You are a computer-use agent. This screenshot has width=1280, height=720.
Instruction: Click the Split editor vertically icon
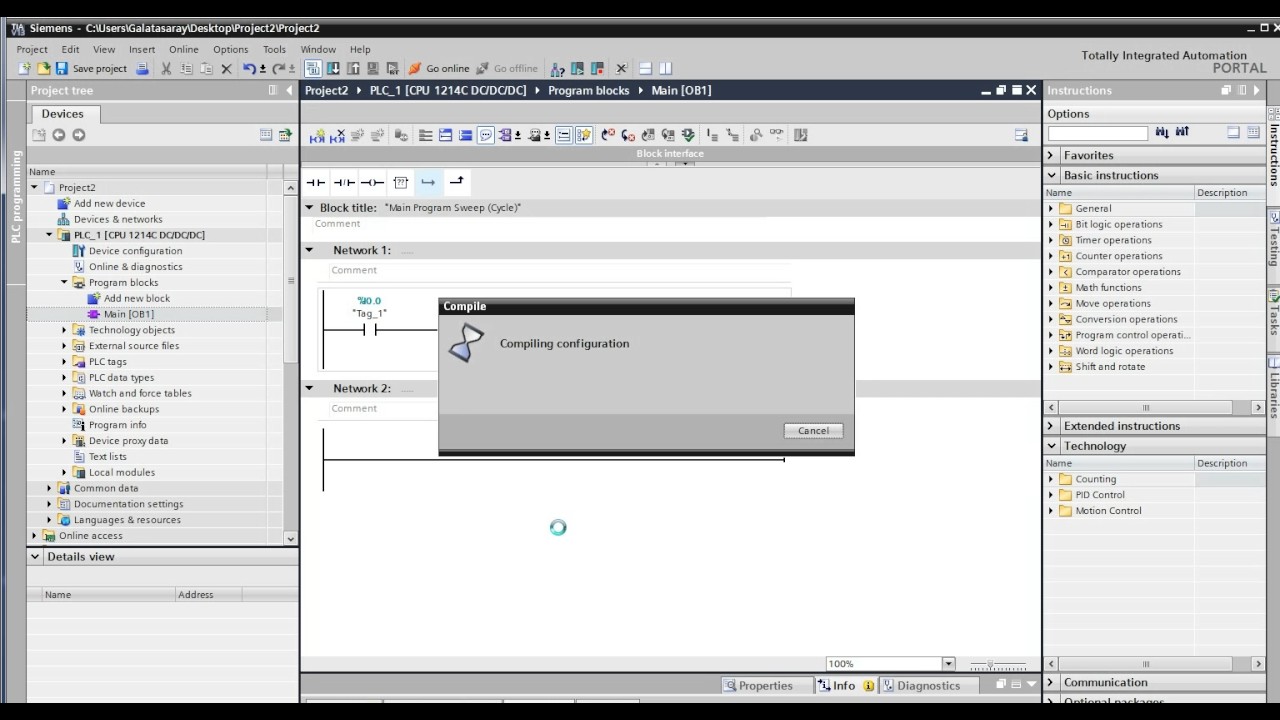click(666, 68)
